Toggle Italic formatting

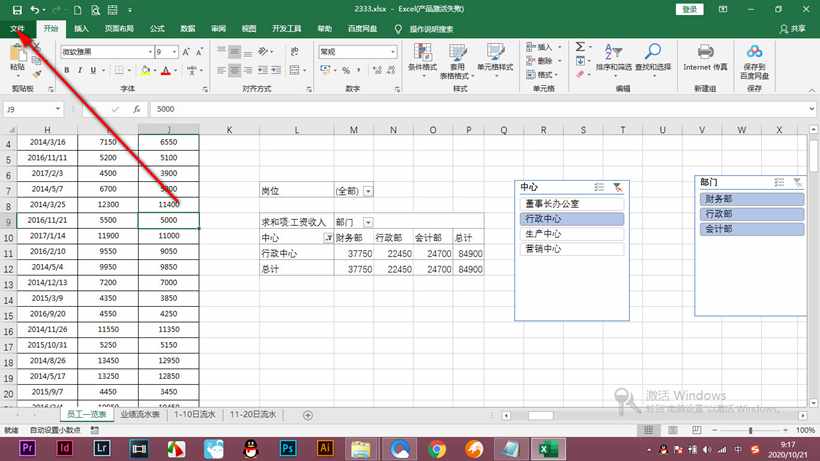click(79, 70)
